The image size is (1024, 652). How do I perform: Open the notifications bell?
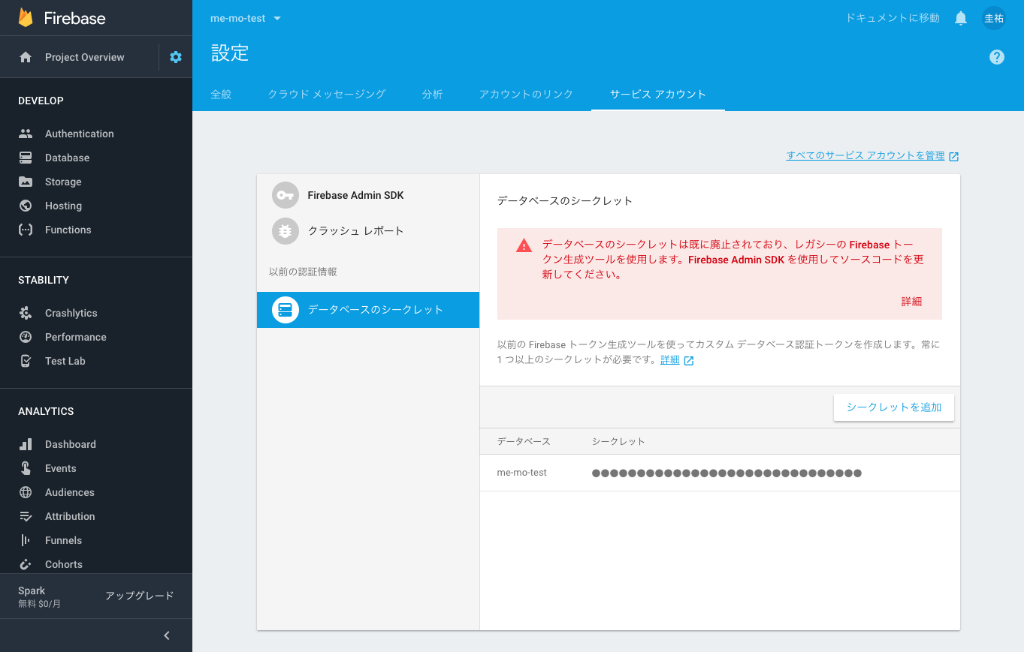click(961, 18)
